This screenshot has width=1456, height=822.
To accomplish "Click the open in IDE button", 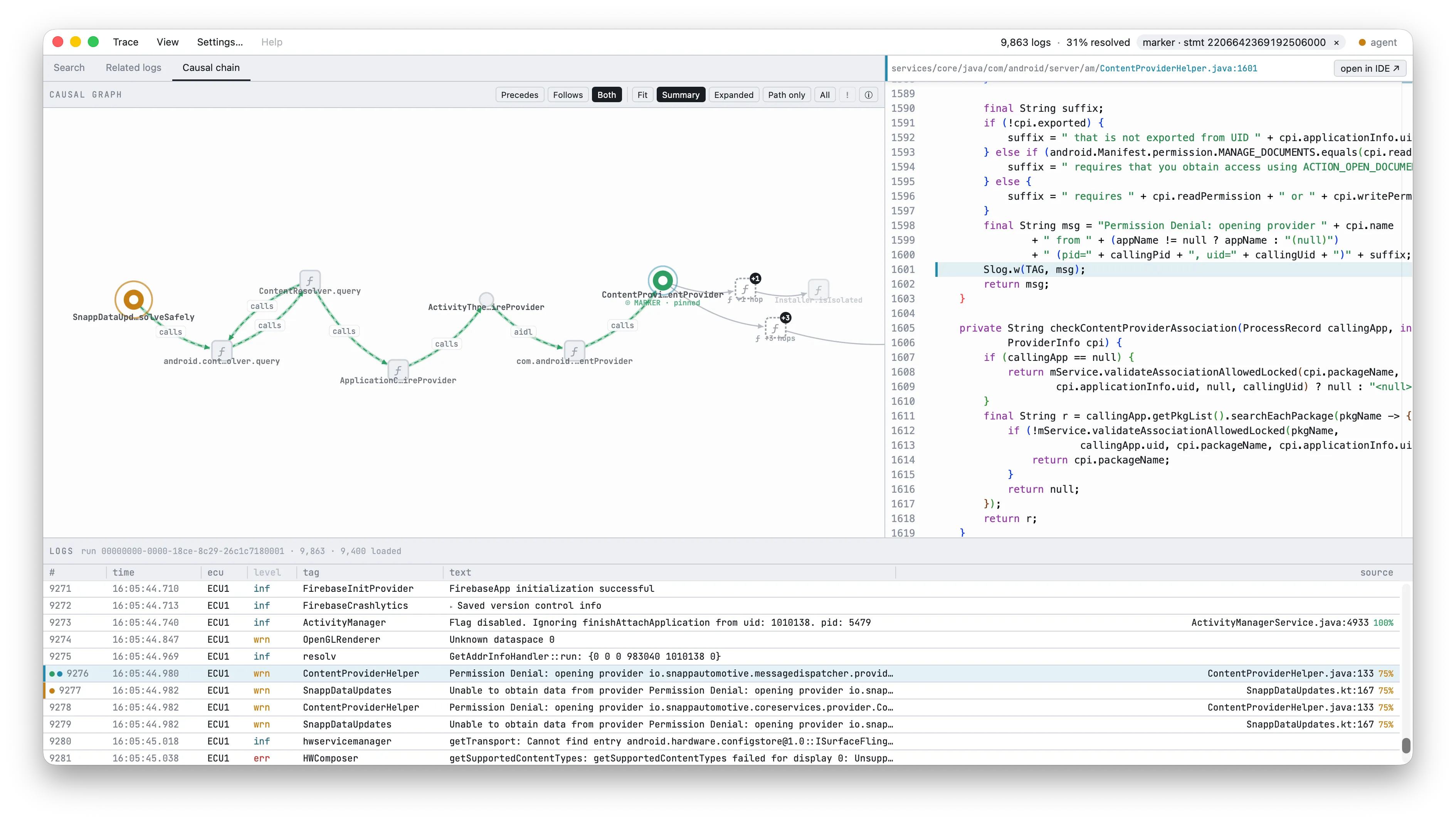I will 1370,68.
